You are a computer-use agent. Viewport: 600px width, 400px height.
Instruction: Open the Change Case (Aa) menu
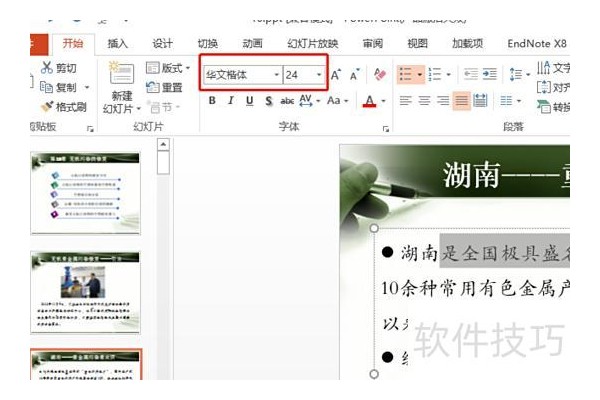click(338, 101)
